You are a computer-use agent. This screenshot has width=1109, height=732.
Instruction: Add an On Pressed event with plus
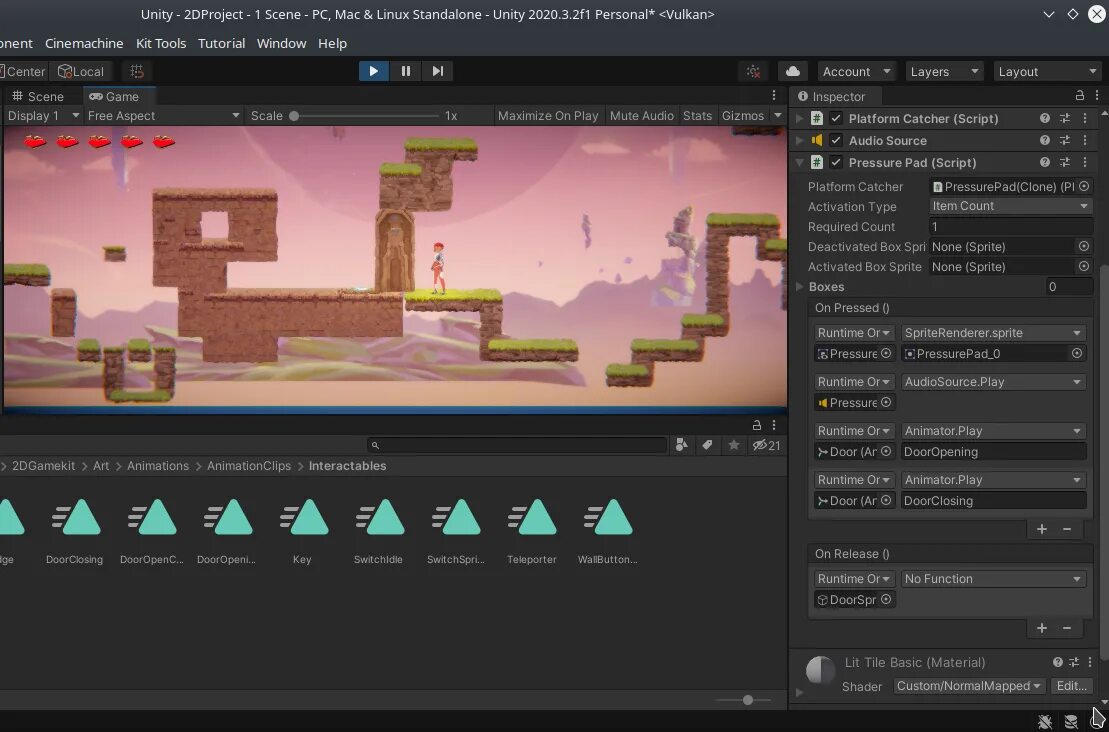pyautogui.click(x=1042, y=529)
